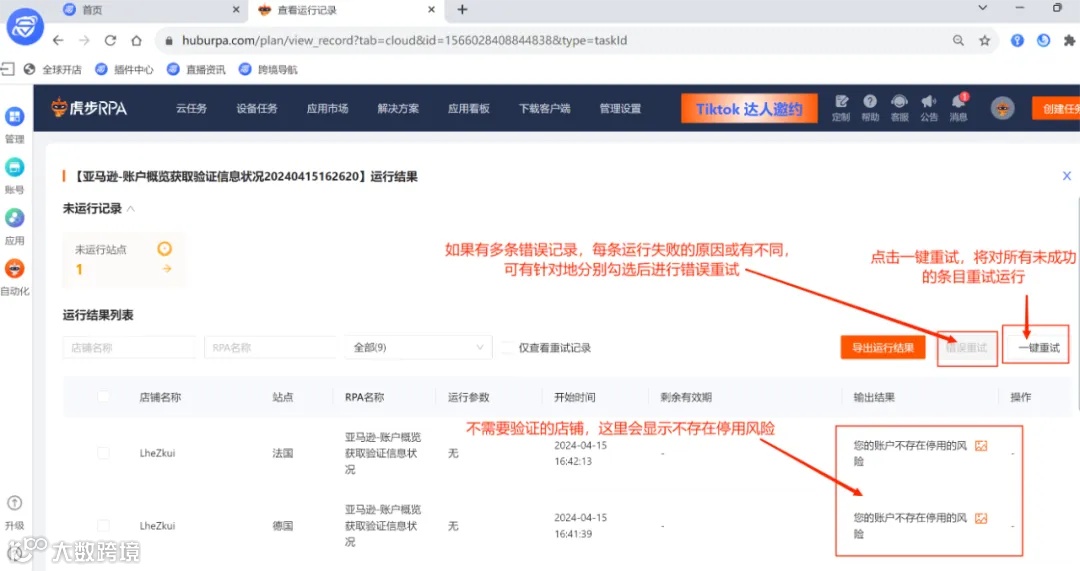Reload the page with the refresh icon
1080x571 pixels.
point(110,41)
